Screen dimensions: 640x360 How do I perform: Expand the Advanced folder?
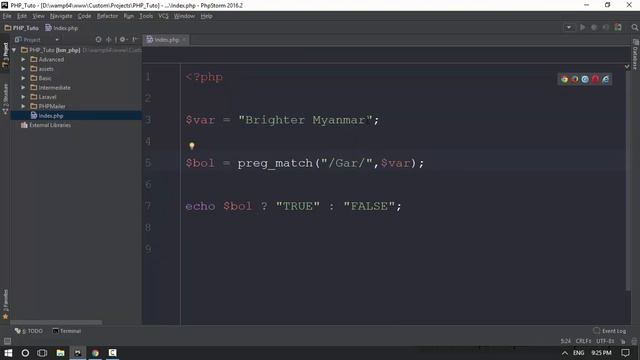[23, 60]
